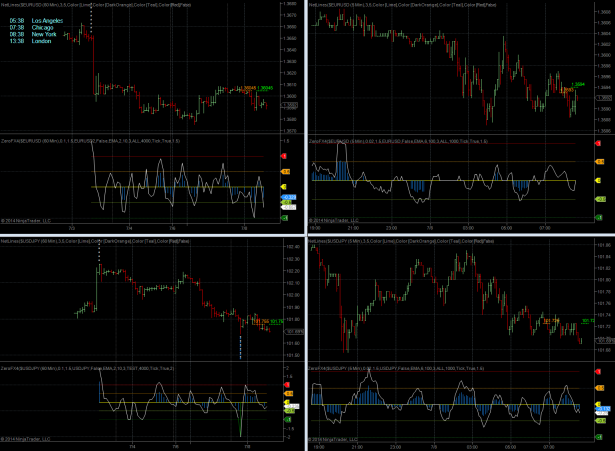Viewport: 615px width, 451px height.
Task: Click the 08:38 New York clock row
Action: (x=33, y=34)
